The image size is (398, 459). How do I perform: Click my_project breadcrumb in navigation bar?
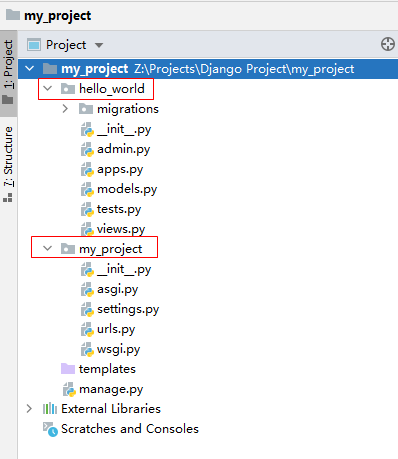[x=57, y=15]
